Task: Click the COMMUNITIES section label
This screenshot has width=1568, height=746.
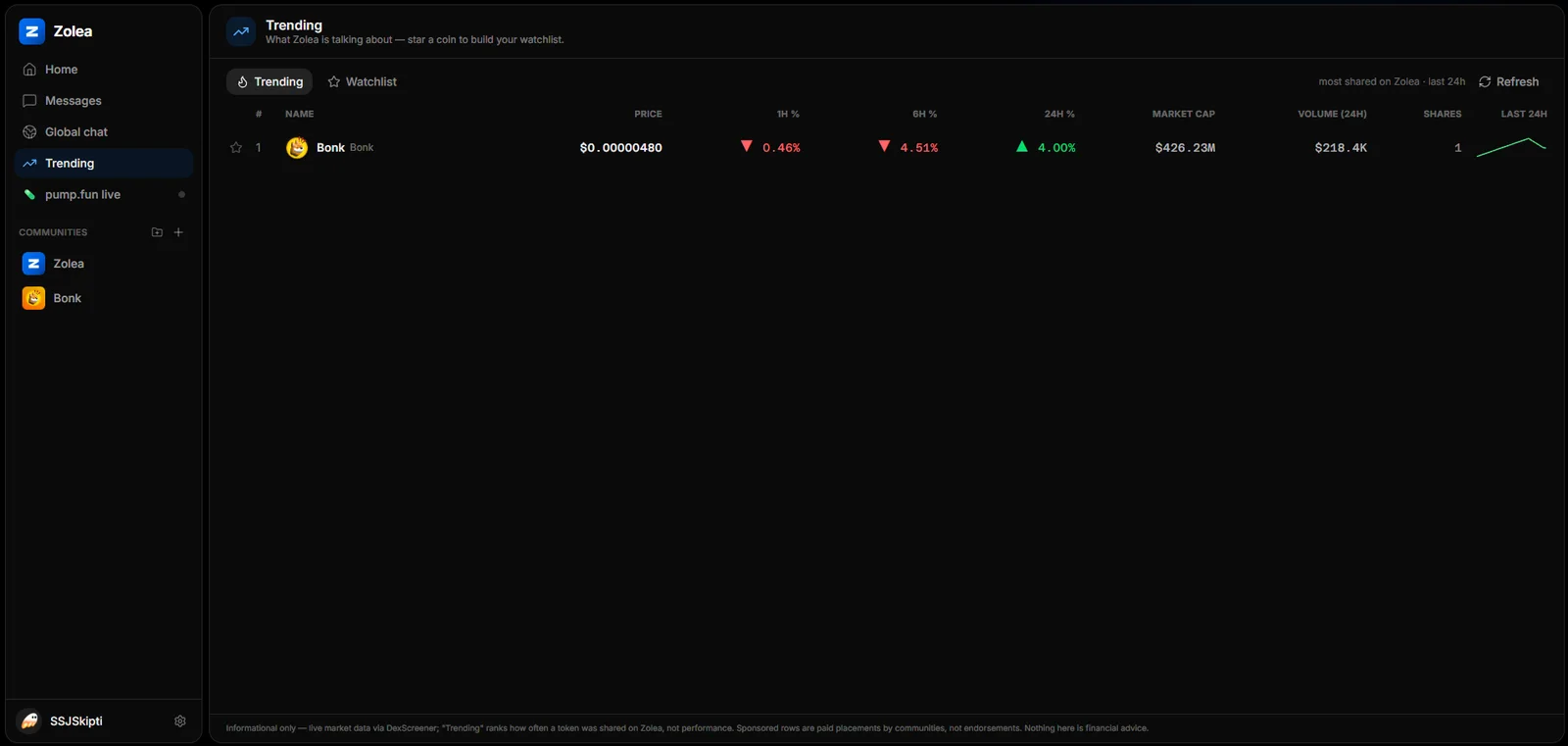Action: pos(53,232)
